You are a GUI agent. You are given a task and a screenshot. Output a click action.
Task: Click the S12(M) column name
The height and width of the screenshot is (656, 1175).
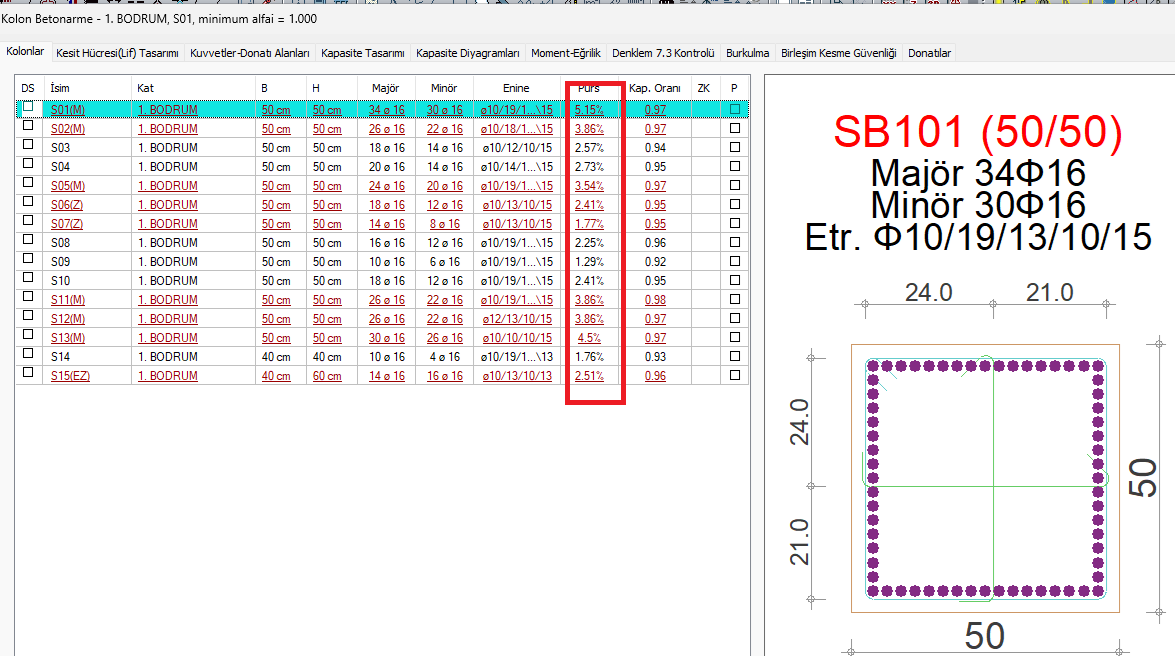click(x=67, y=319)
